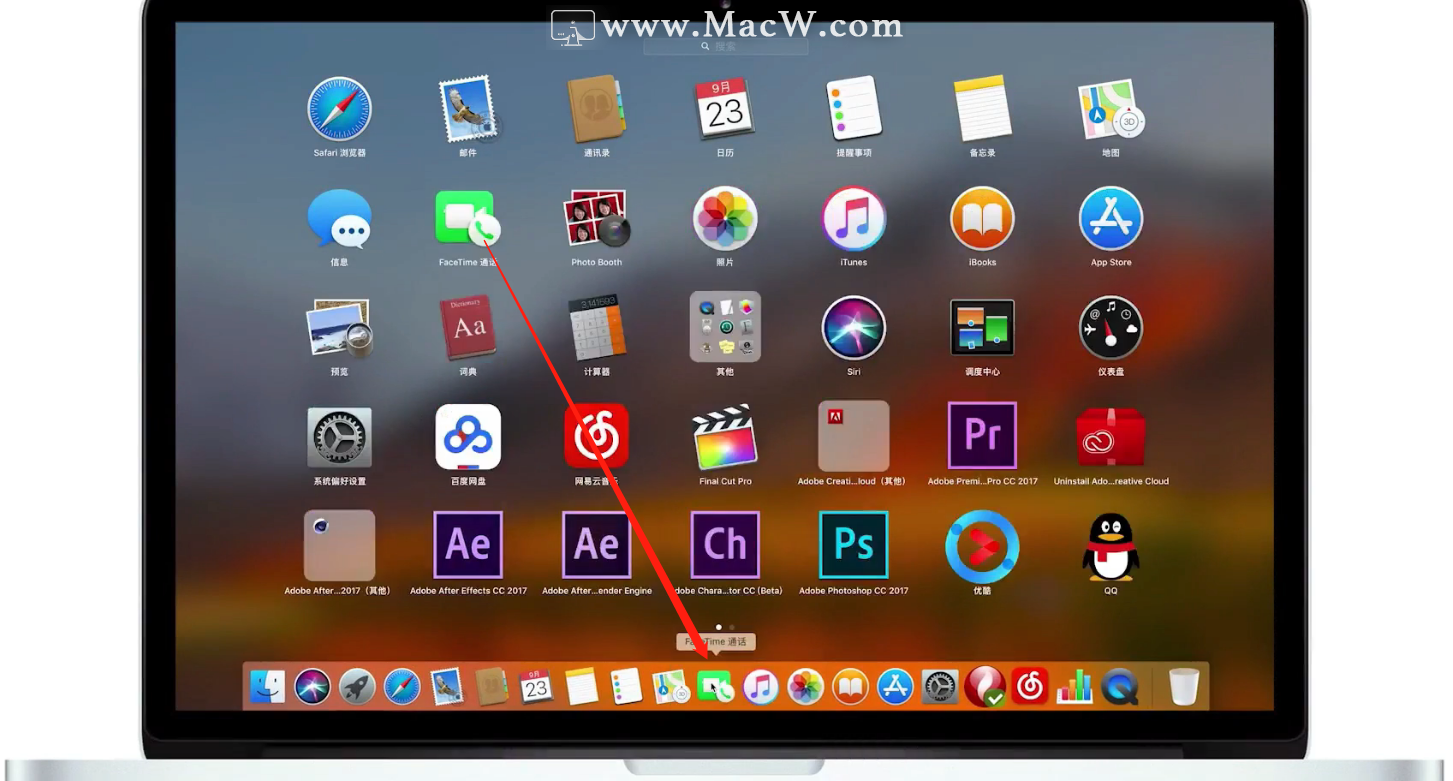The height and width of the screenshot is (781, 1453).
Task: Open NetEase Music icon in Dock
Action: pos(1030,687)
